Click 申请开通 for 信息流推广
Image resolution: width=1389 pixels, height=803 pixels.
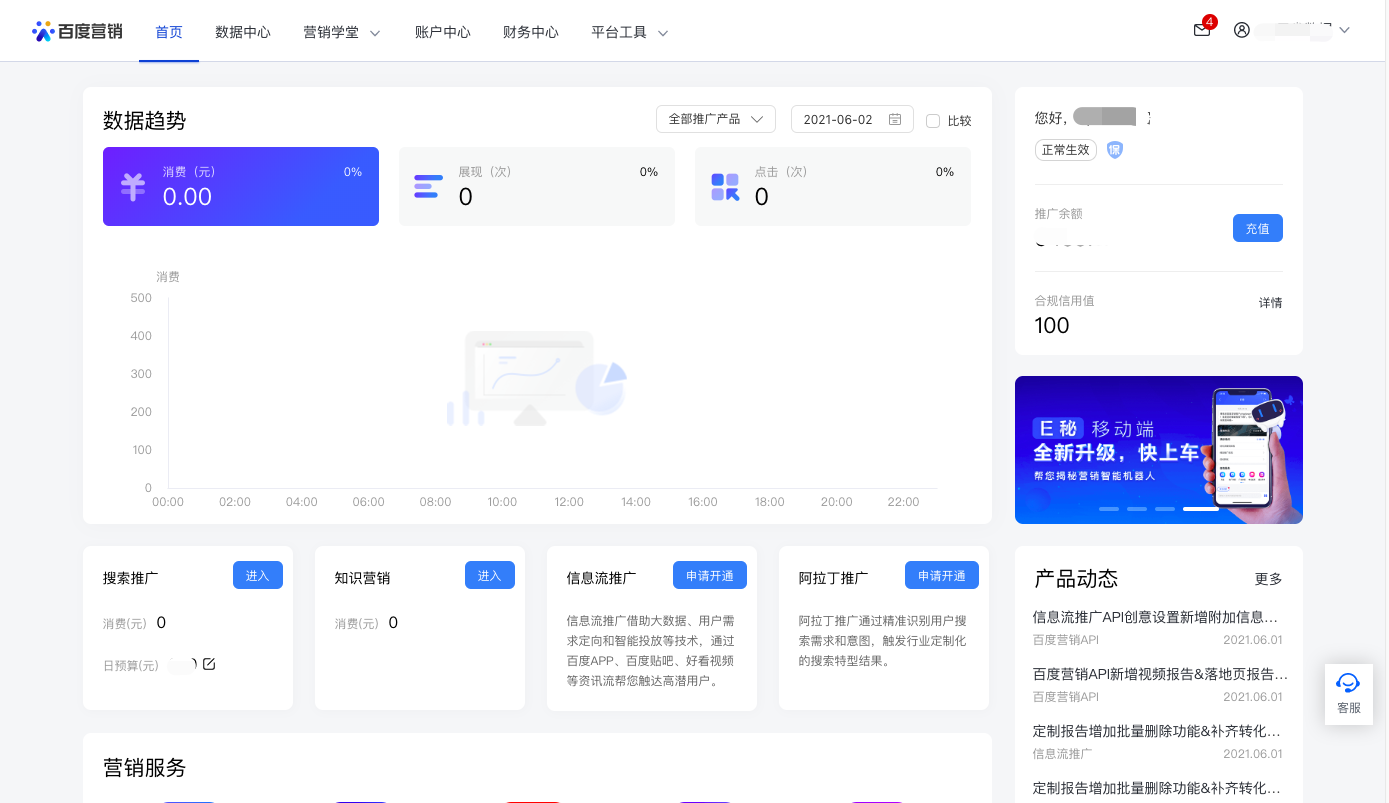(x=709, y=575)
